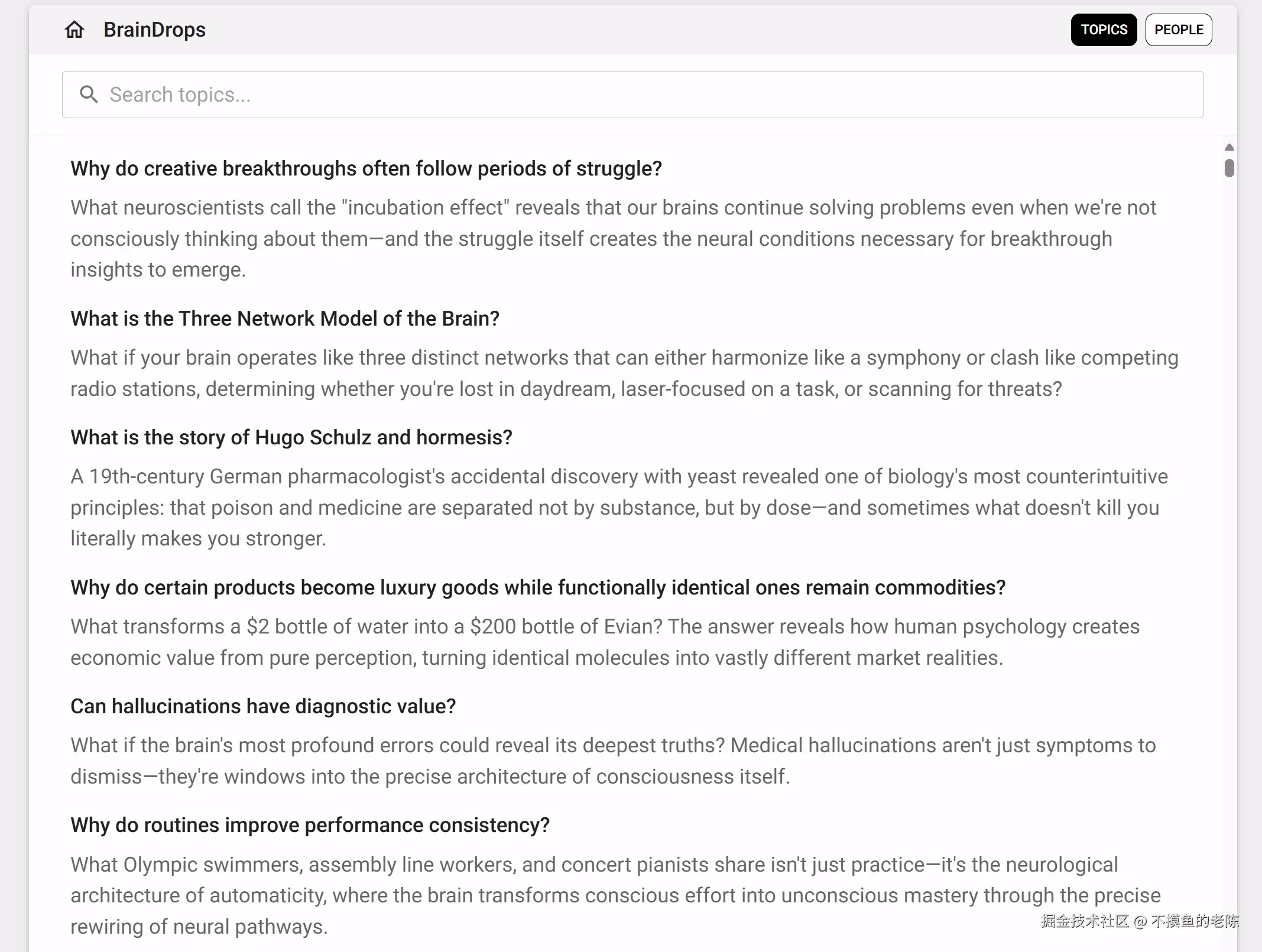The width and height of the screenshot is (1262, 952).
Task: Click the German pharmacologist description paragraph
Action: pos(591,508)
